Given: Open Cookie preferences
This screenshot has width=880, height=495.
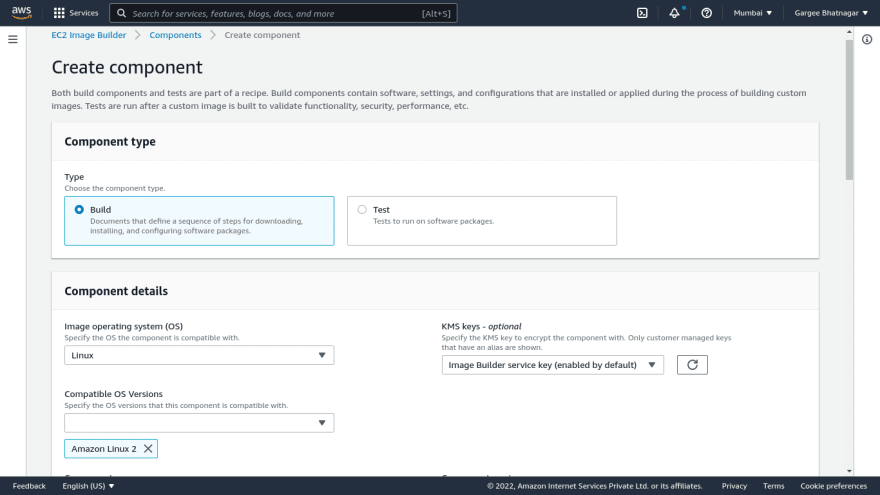Looking at the screenshot, I should coord(833,486).
